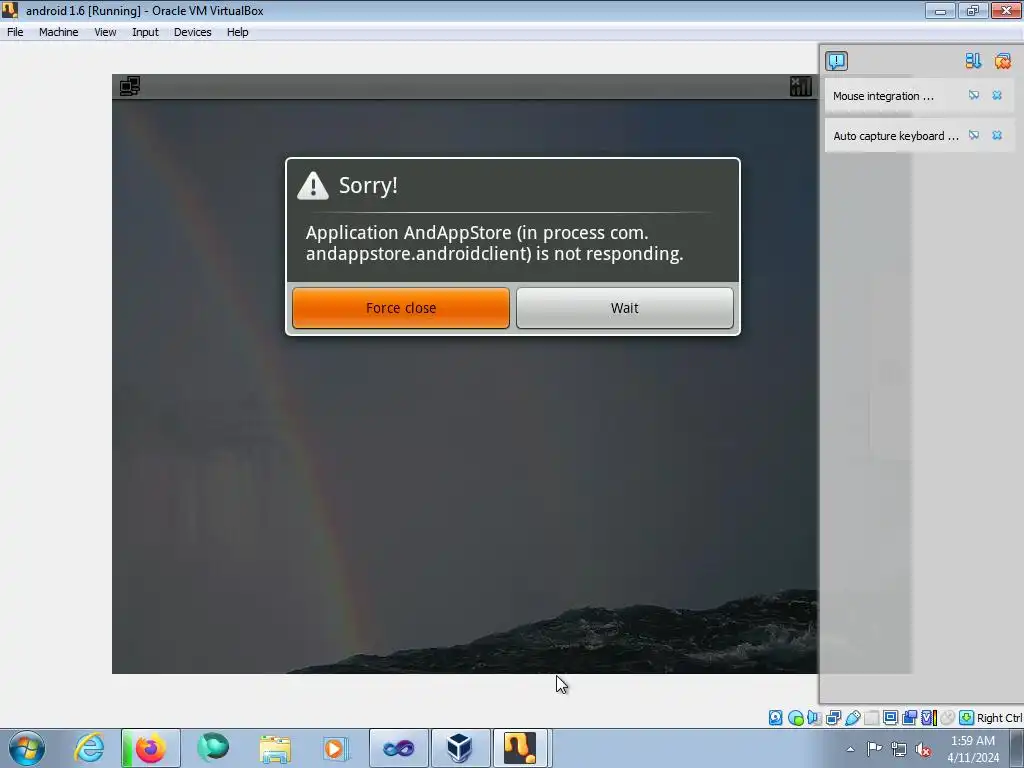Click the muted volume tray icon
Image resolution: width=1024 pixels, height=768 pixels.
[x=923, y=749]
